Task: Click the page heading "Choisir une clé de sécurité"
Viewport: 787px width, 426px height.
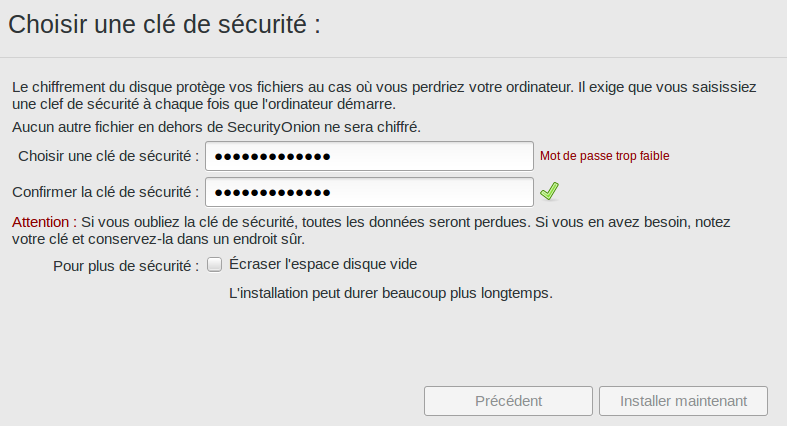Action: [x=164, y=26]
